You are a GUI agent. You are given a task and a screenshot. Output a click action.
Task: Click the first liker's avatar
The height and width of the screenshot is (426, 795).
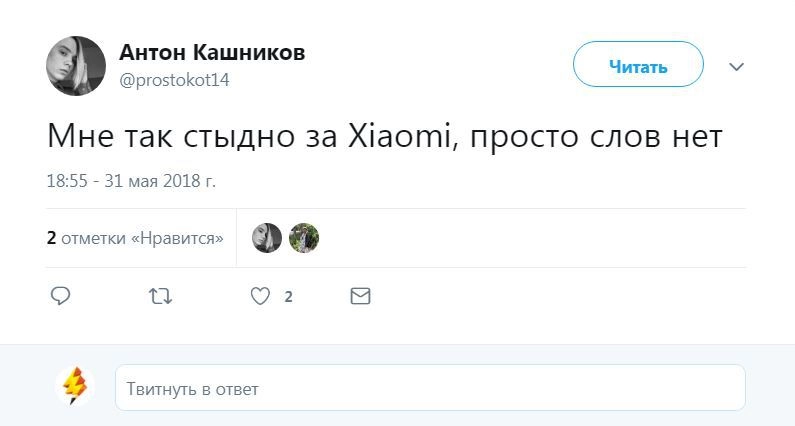(x=267, y=238)
